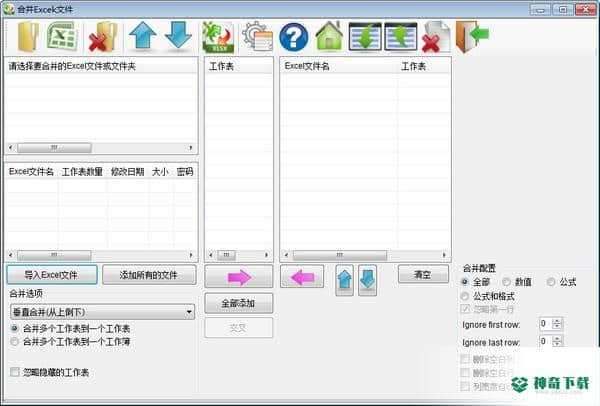Click the 清空 button
Viewport: 600px width, 406px height.
[x=423, y=274]
